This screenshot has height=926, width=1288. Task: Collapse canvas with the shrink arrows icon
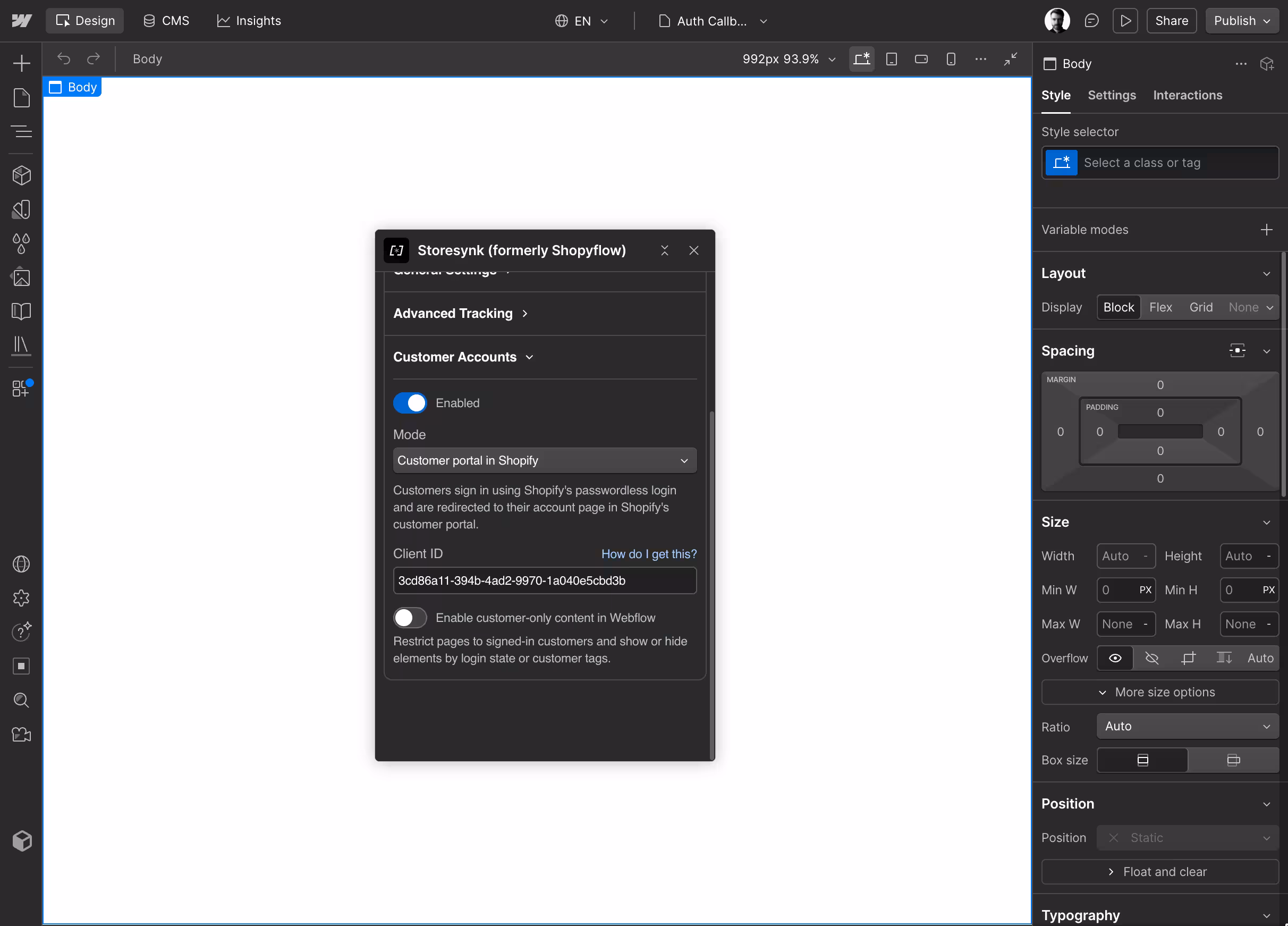1010,59
